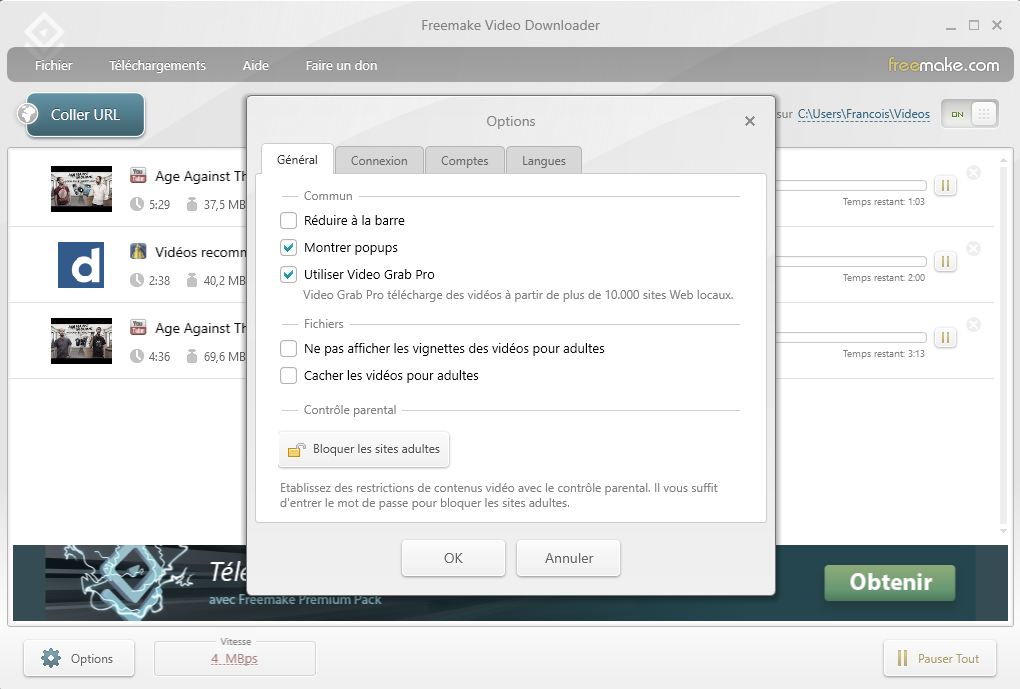Pause the first download using its pause icon

(x=944, y=185)
